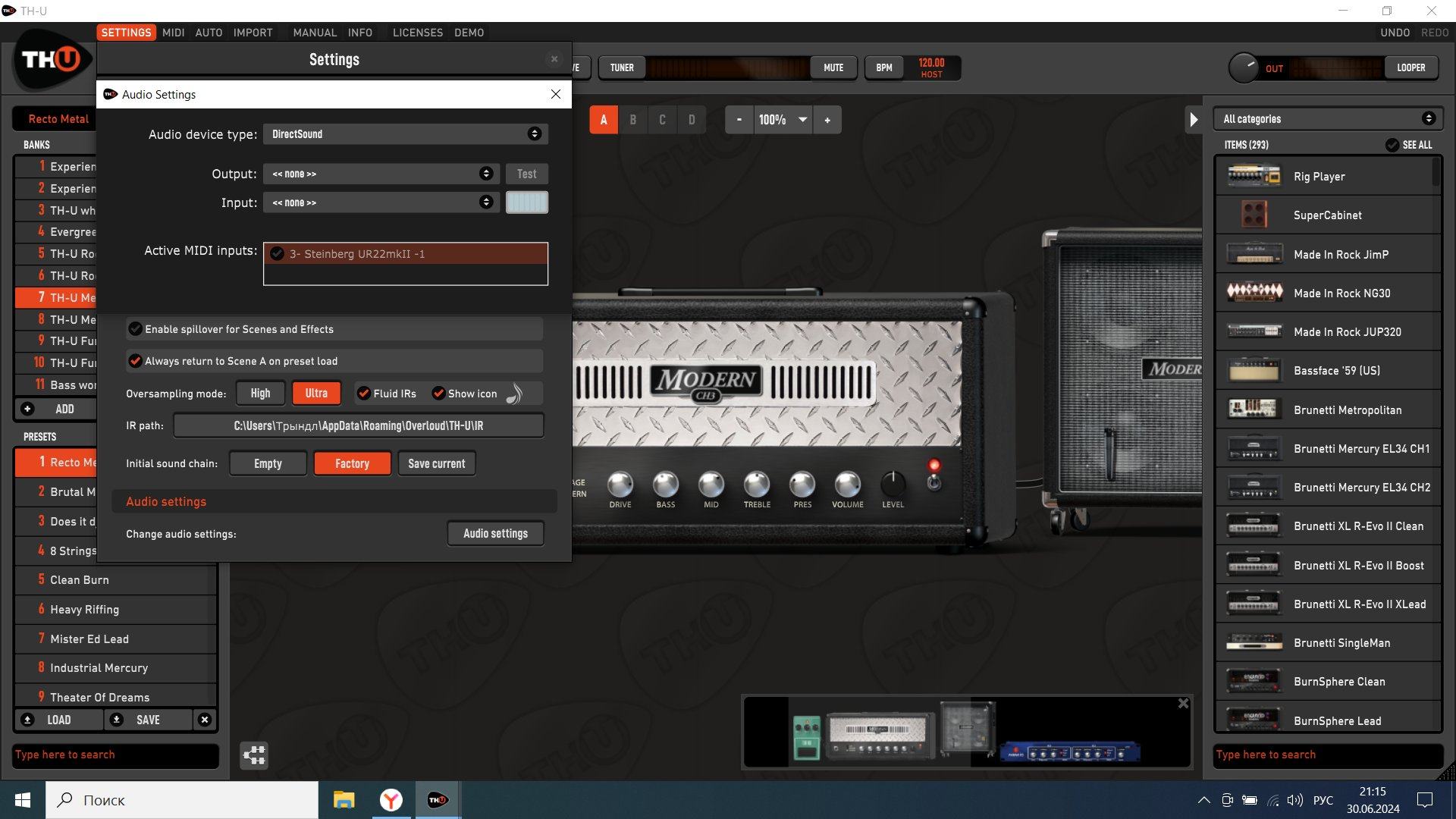Click the OUT level knob
Screen dimensions: 1456x819
pos(1243,68)
